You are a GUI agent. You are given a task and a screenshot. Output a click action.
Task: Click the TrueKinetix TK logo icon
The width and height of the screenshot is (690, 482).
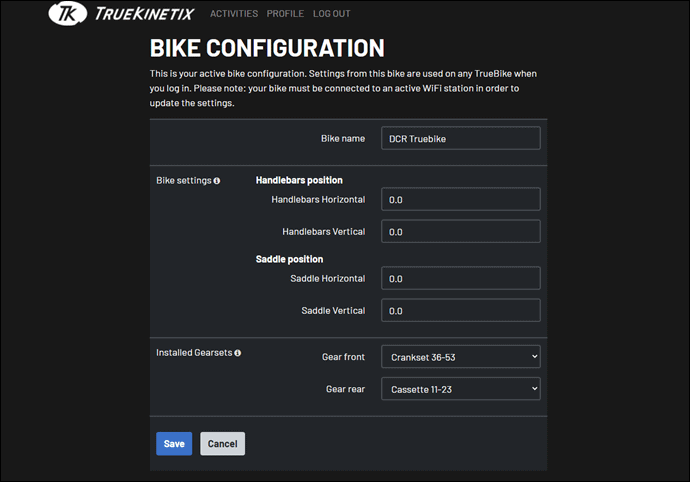[x=68, y=13]
